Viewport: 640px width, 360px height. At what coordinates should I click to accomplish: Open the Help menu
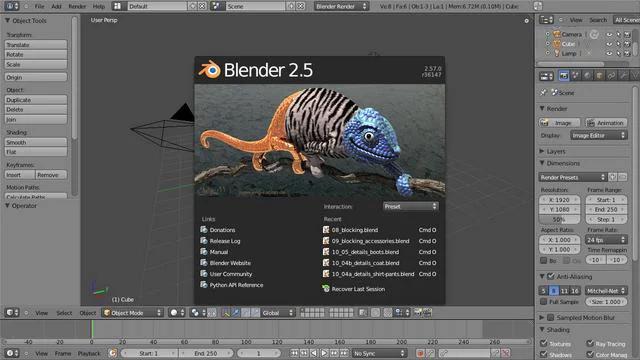click(x=98, y=6)
